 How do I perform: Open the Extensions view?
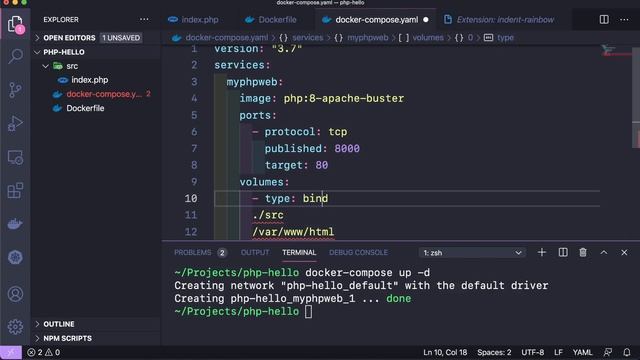15,191
